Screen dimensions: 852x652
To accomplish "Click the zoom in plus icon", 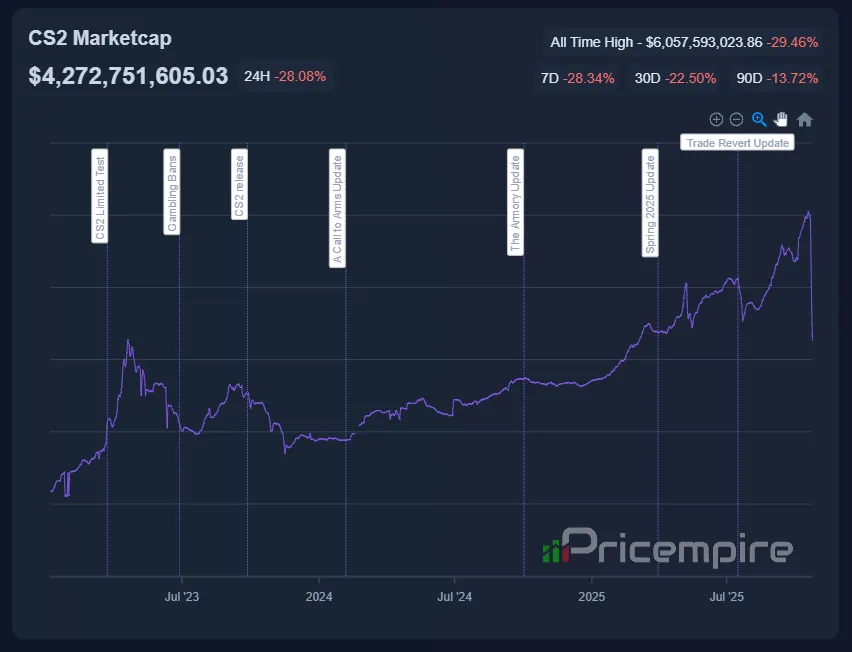I will point(716,120).
